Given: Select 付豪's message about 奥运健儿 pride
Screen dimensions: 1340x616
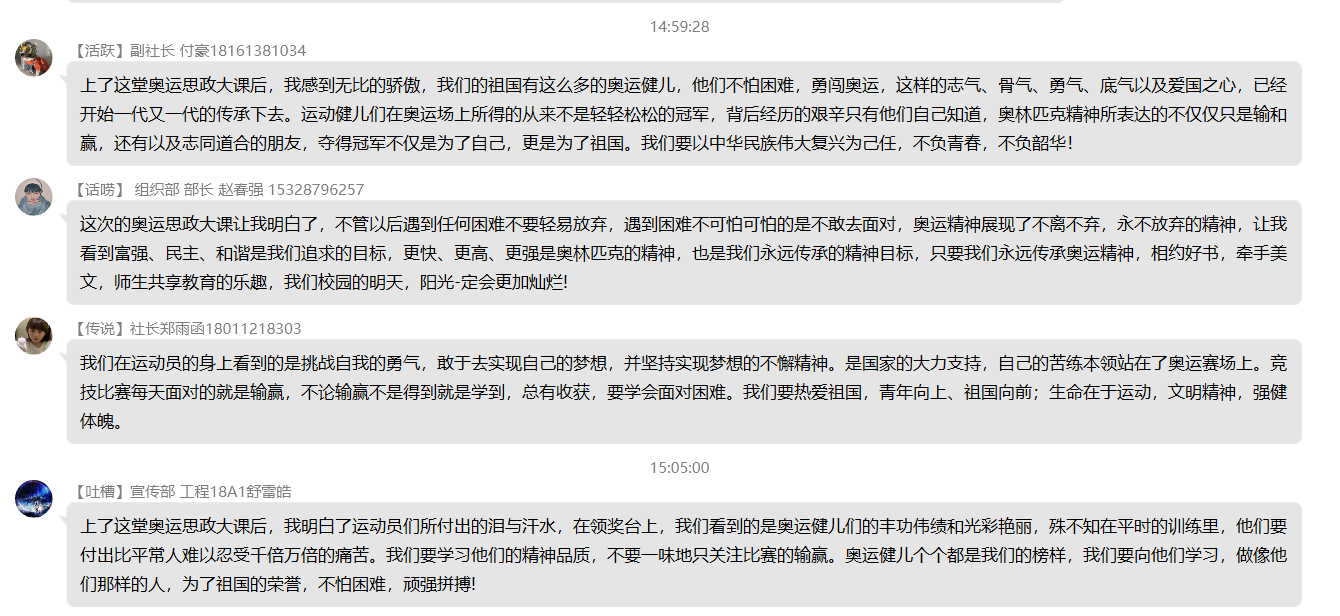Looking at the screenshot, I should click(684, 114).
